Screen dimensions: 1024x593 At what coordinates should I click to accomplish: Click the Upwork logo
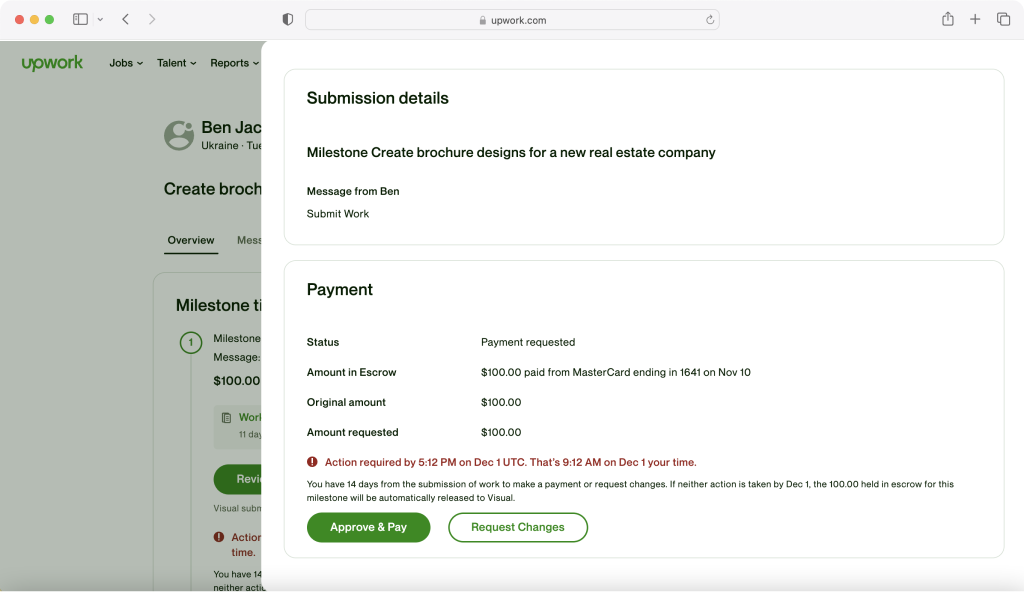coord(52,63)
